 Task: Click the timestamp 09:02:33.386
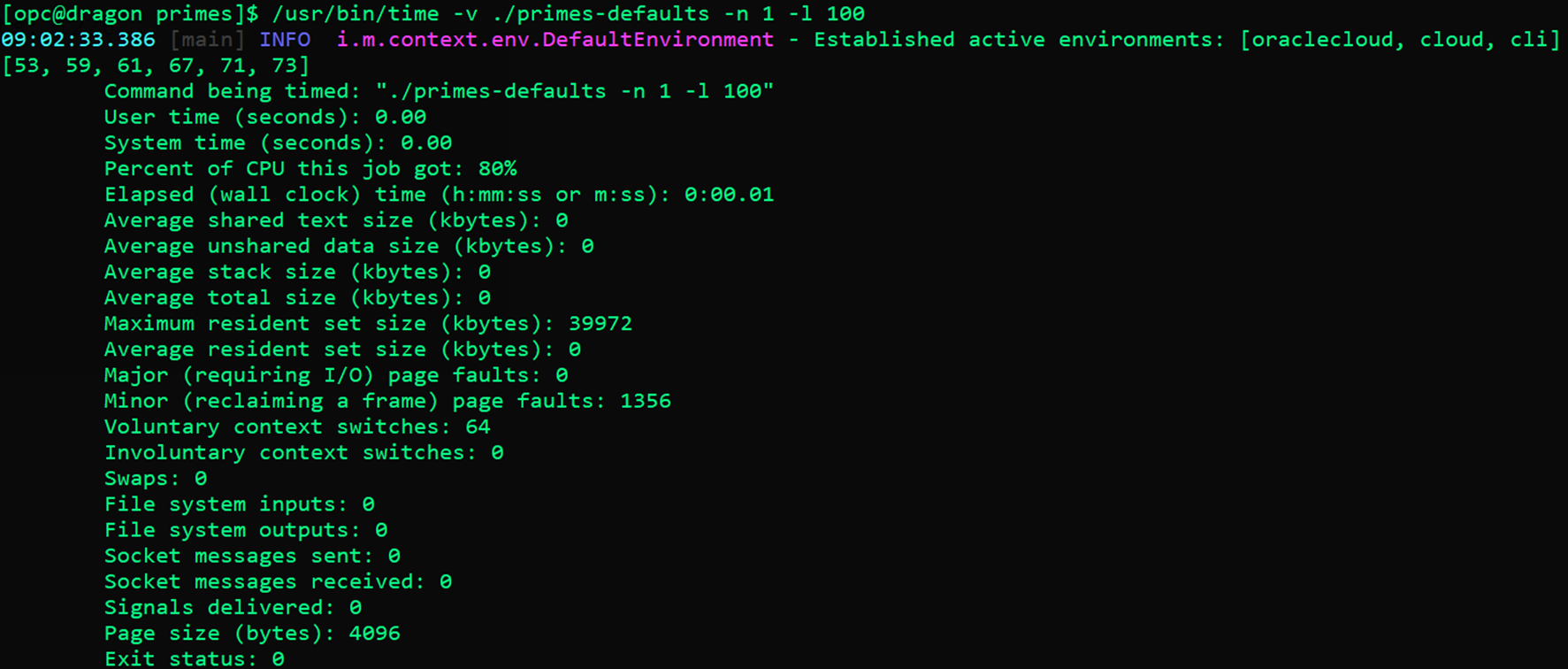[78, 40]
